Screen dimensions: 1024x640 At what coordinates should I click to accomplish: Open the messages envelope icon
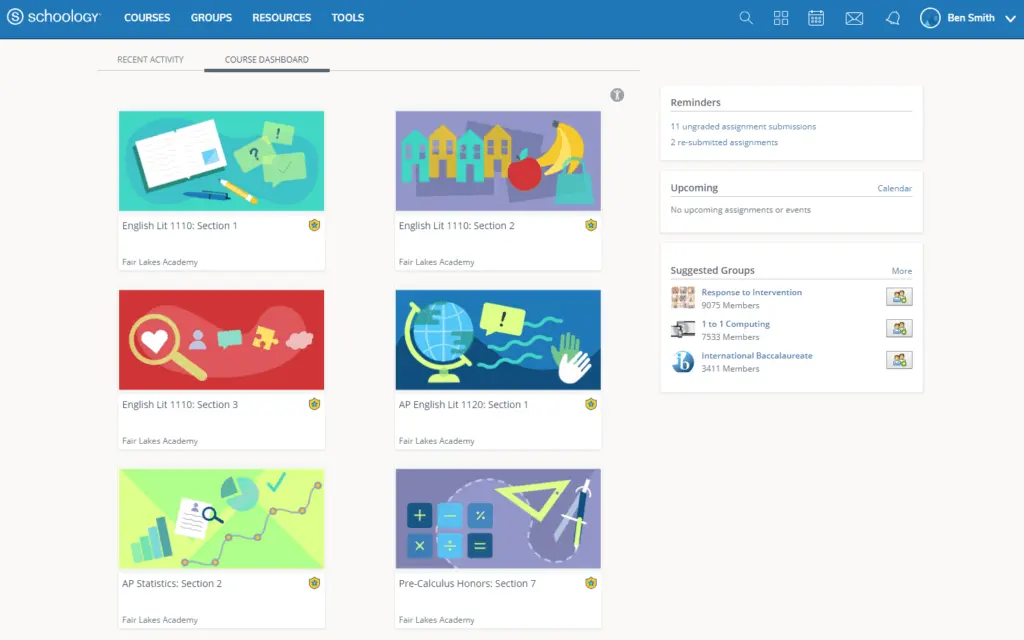point(854,18)
